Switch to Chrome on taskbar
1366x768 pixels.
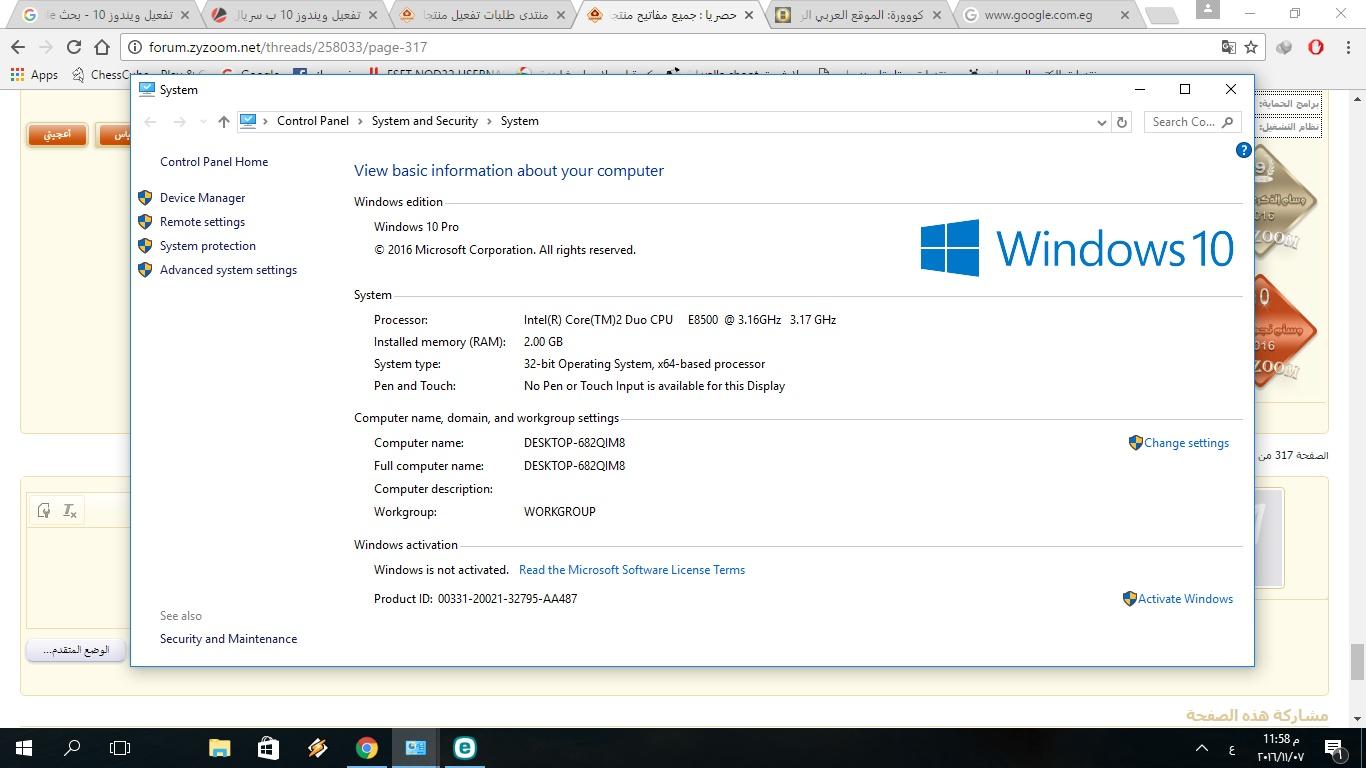point(366,747)
